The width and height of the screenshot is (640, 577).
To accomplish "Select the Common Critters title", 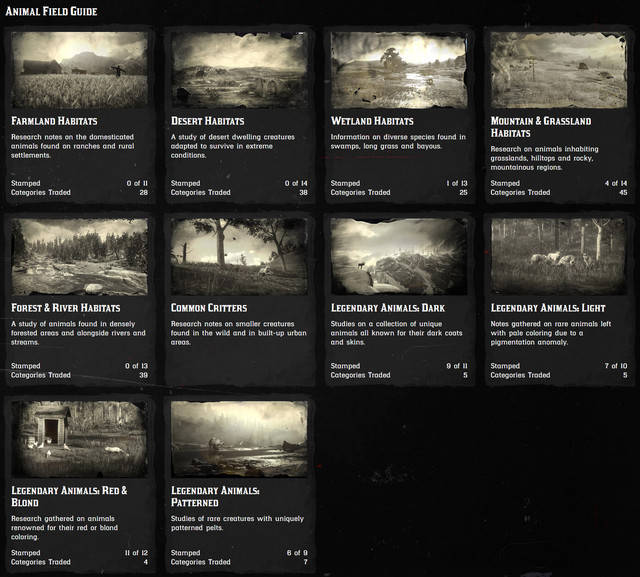I will [x=209, y=308].
